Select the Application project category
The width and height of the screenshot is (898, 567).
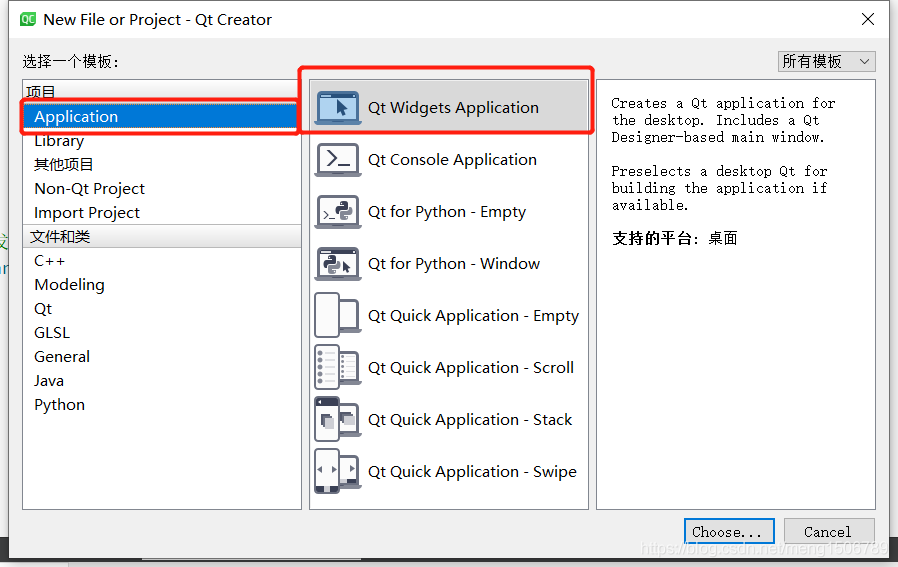160,117
